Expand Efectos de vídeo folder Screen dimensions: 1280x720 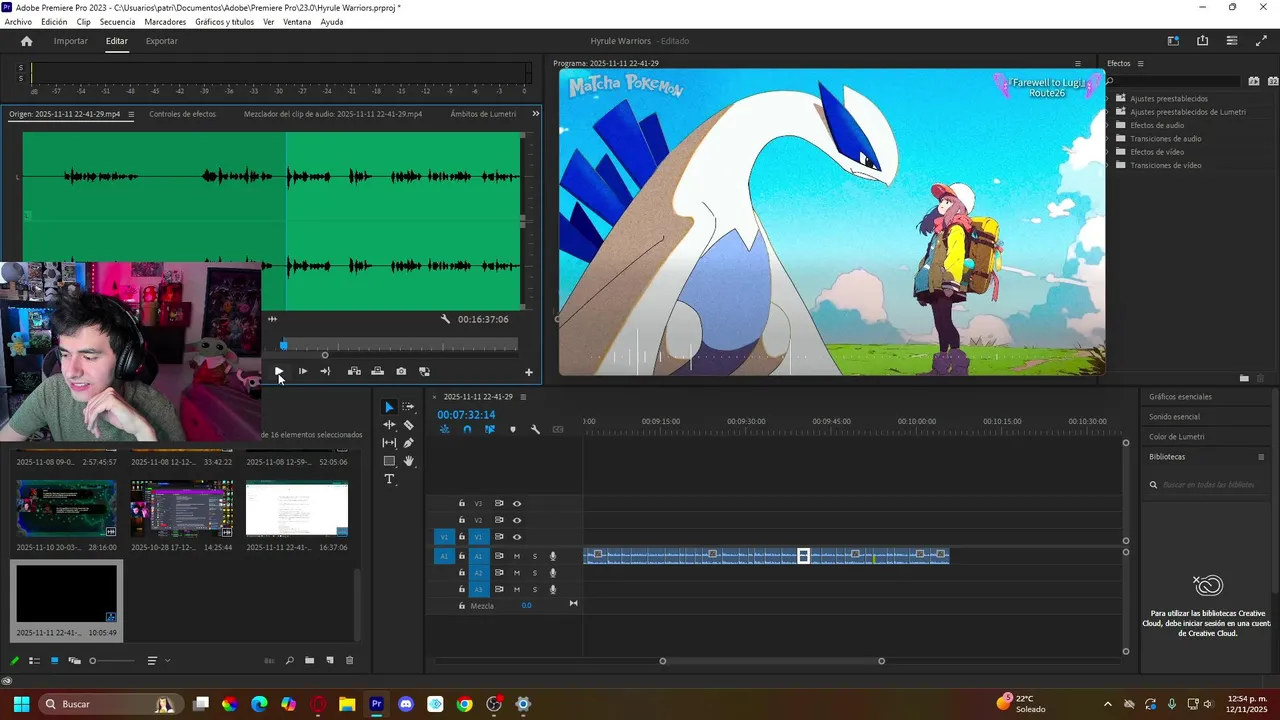tap(1108, 152)
